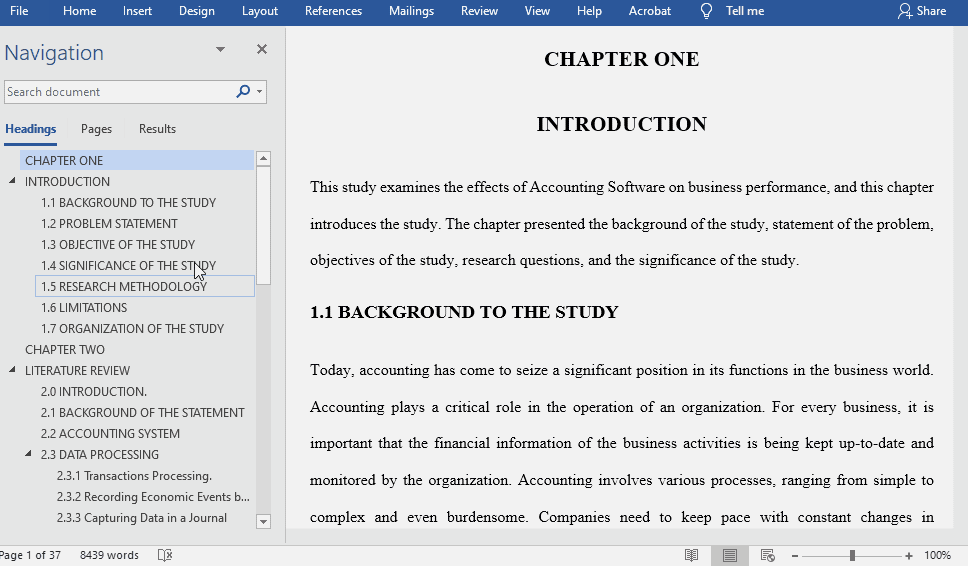Viewport: 968px width, 566px height.
Task: Click the 8439 words count
Action: click(109, 555)
